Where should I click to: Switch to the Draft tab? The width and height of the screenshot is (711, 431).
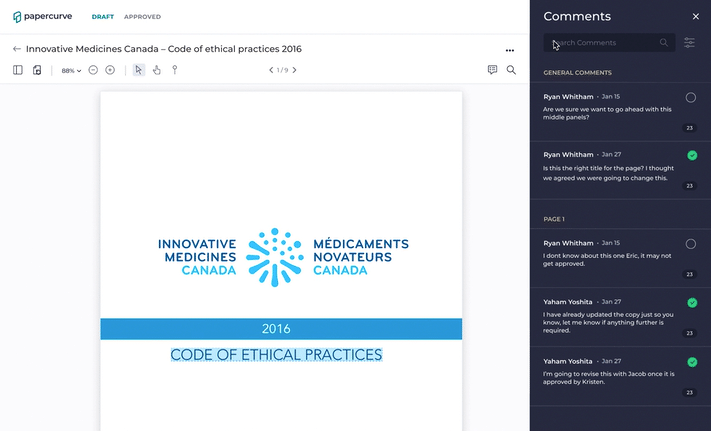pos(103,17)
